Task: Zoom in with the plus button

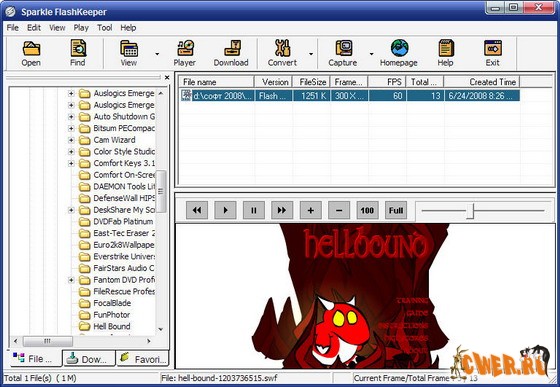Action: pos(311,210)
